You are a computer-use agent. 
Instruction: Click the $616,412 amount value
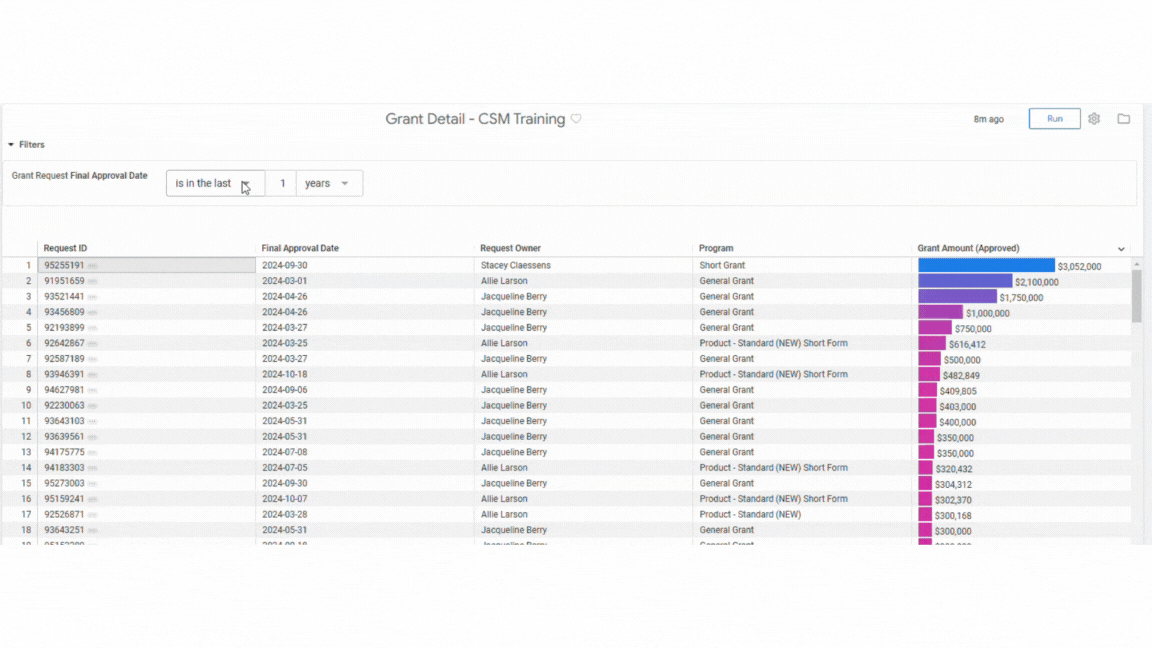coord(967,345)
